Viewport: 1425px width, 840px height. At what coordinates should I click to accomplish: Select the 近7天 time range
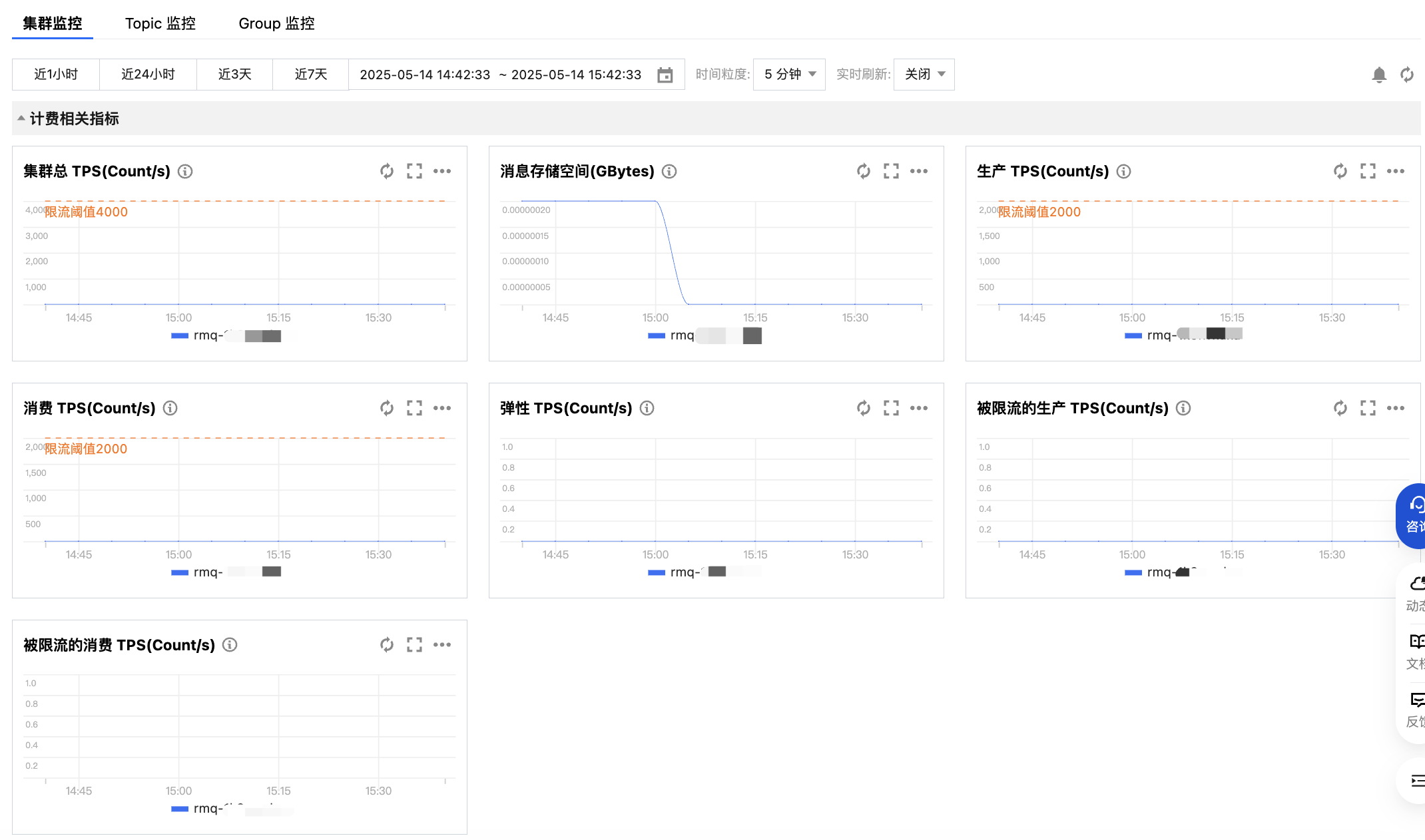click(310, 75)
